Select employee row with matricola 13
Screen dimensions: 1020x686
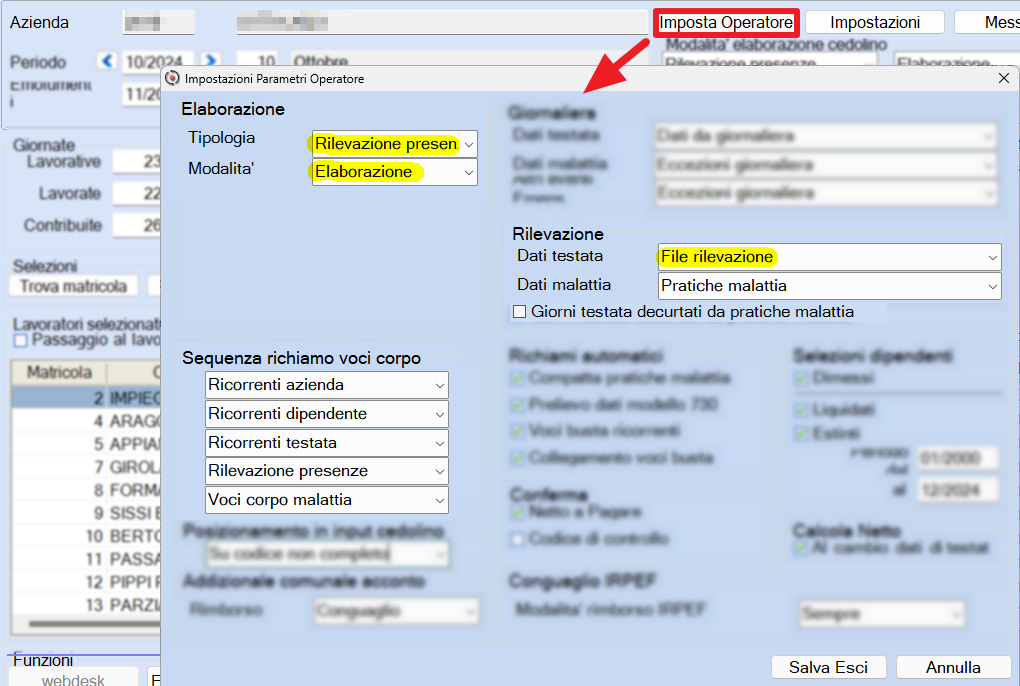pyautogui.click(x=86, y=605)
